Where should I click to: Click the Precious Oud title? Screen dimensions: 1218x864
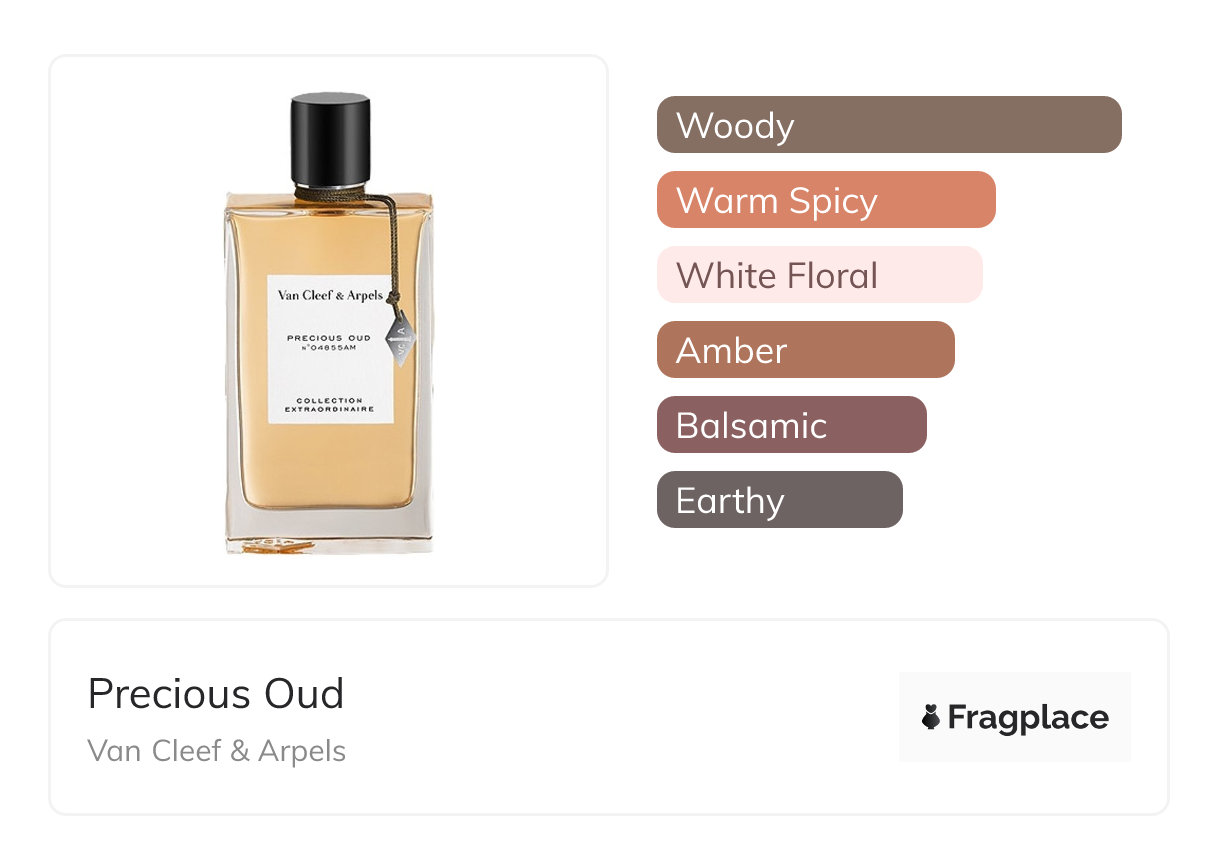pyautogui.click(x=216, y=694)
